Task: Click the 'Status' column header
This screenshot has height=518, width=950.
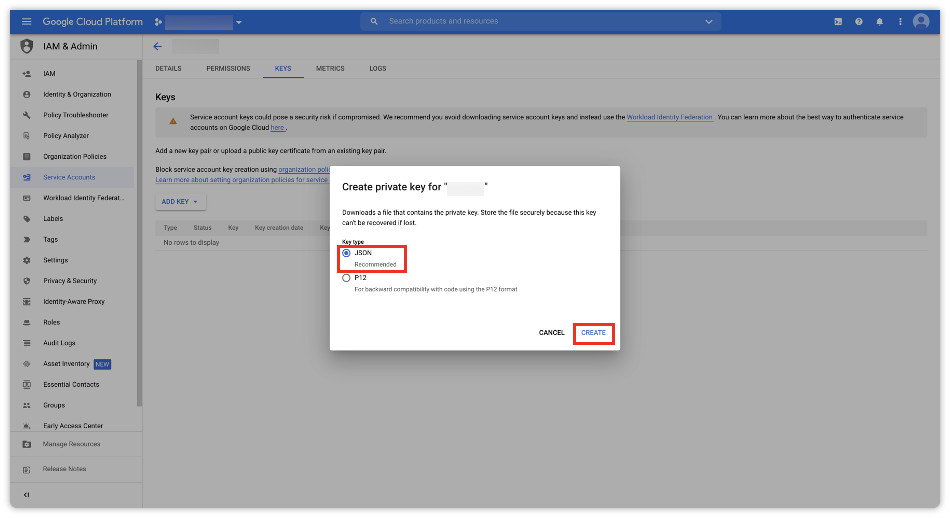Action: point(202,228)
